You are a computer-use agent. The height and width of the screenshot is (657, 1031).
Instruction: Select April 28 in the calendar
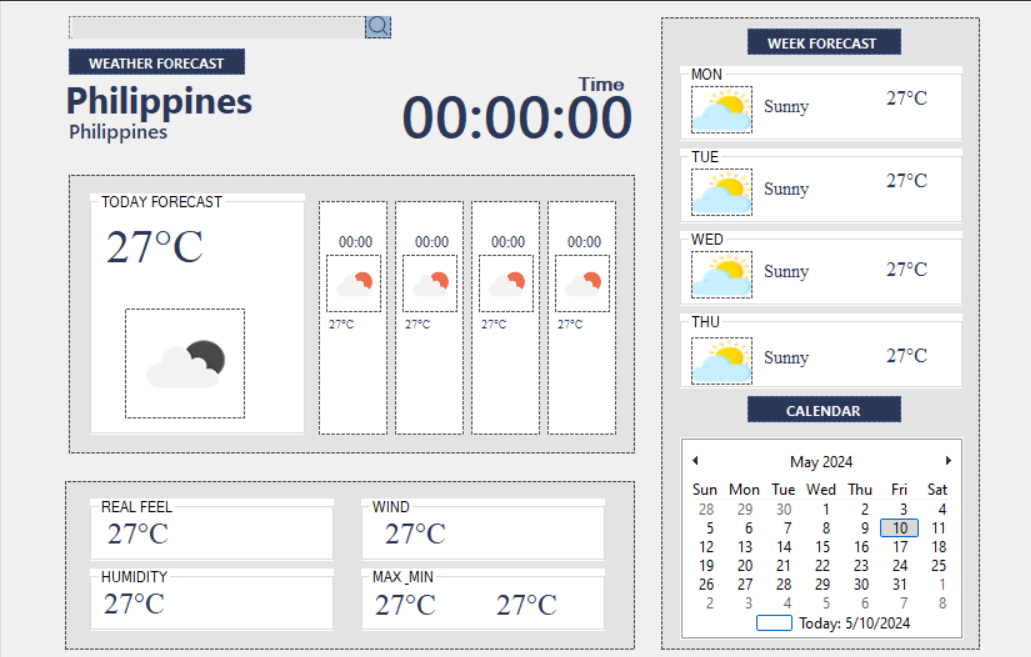pyautogui.click(x=706, y=509)
